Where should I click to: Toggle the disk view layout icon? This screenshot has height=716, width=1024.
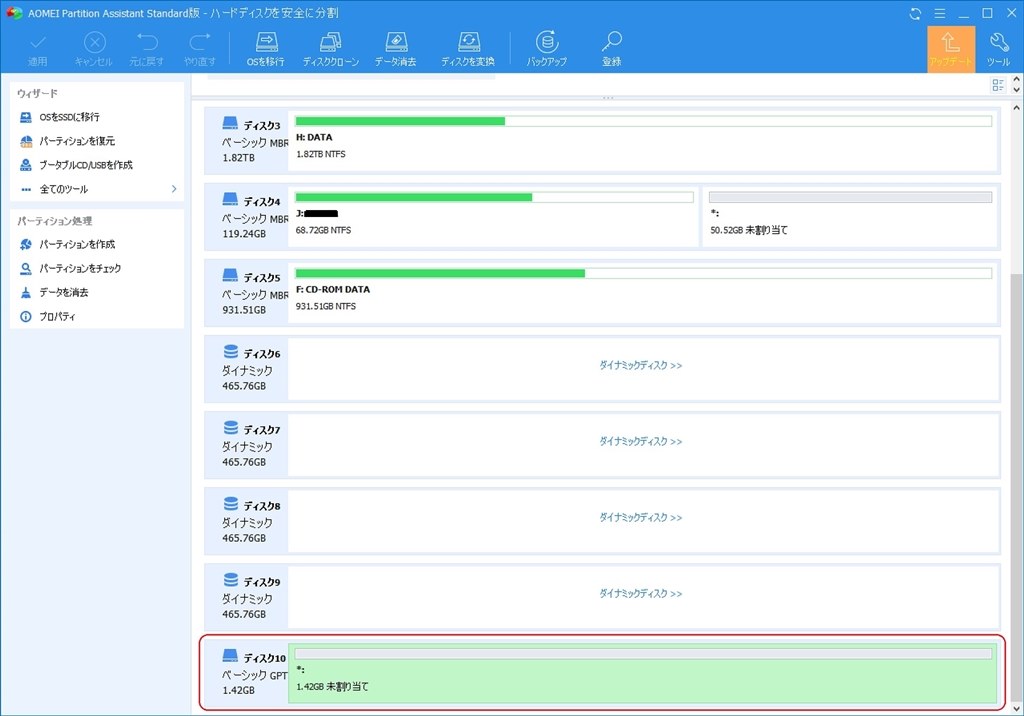point(998,85)
